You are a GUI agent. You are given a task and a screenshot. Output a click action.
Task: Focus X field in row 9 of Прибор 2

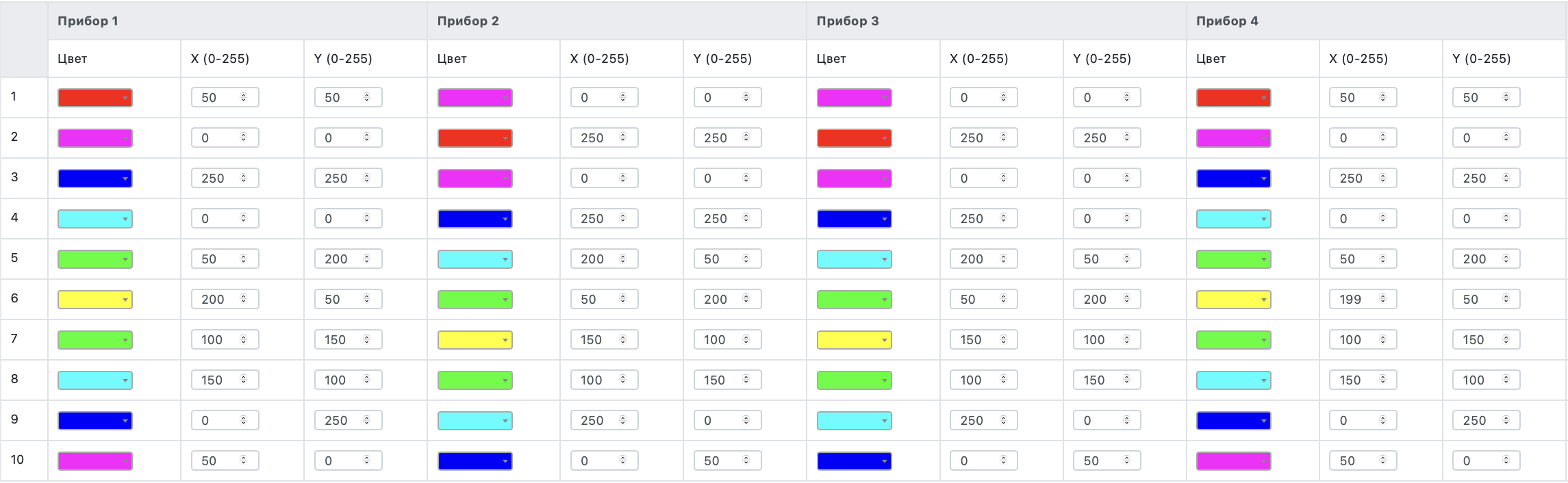[x=604, y=420]
